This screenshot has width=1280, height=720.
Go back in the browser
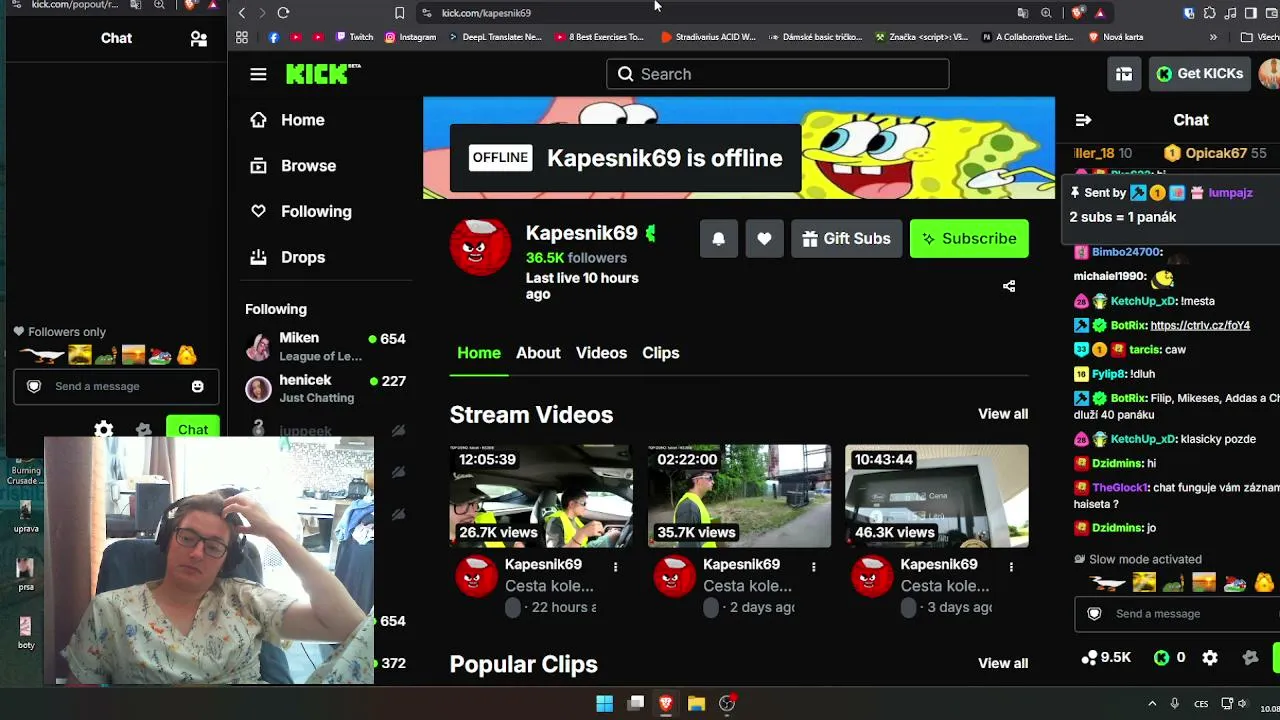coord(242,13)
